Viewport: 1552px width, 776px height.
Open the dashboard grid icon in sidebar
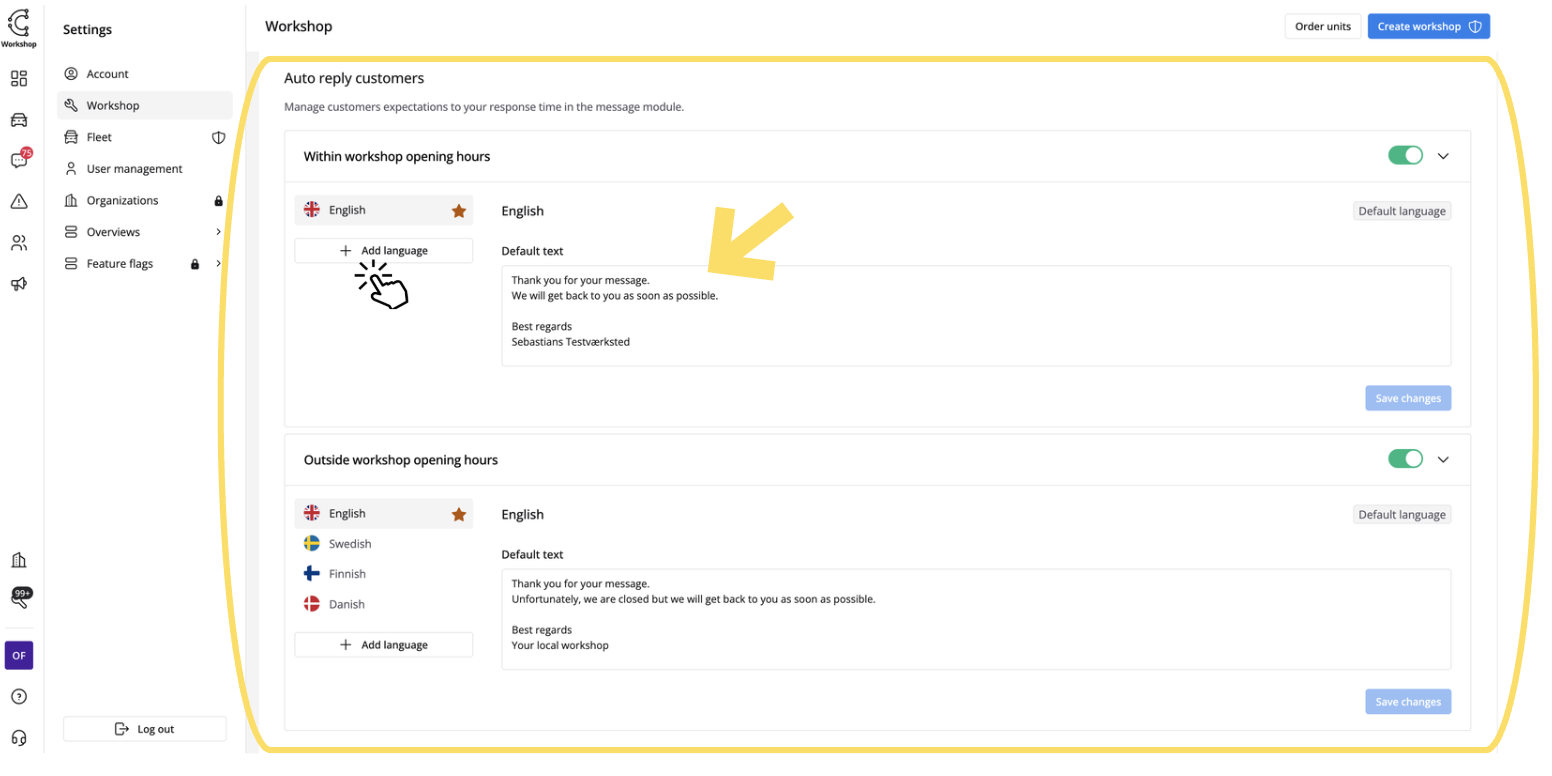[19, 79]
